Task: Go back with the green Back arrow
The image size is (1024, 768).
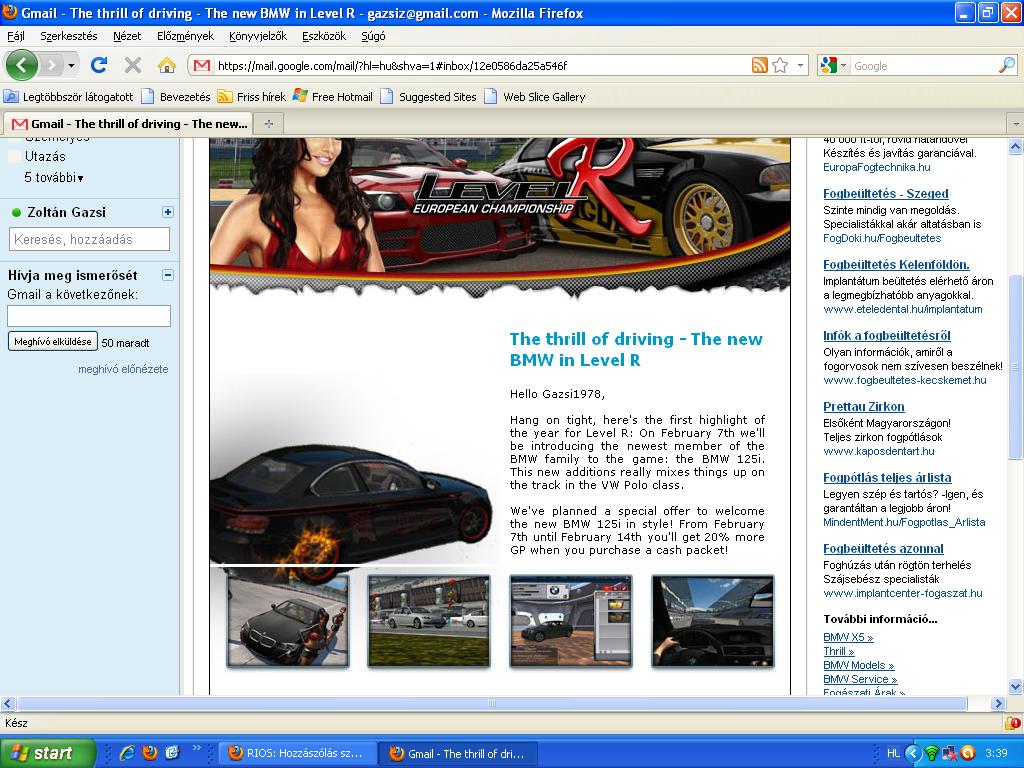Action: coord(22,65)
